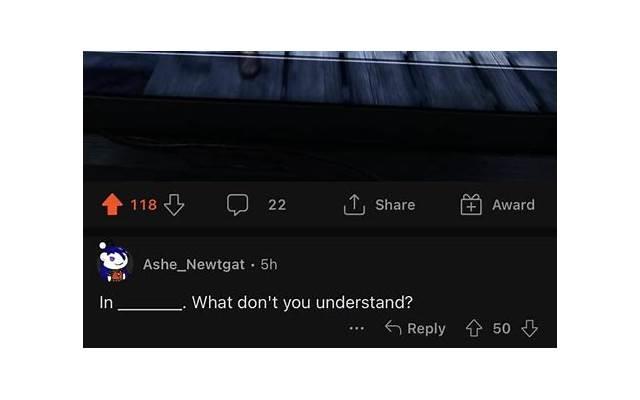Click the 22 comments count
640x400 pixels.
[x=277, y=204]
